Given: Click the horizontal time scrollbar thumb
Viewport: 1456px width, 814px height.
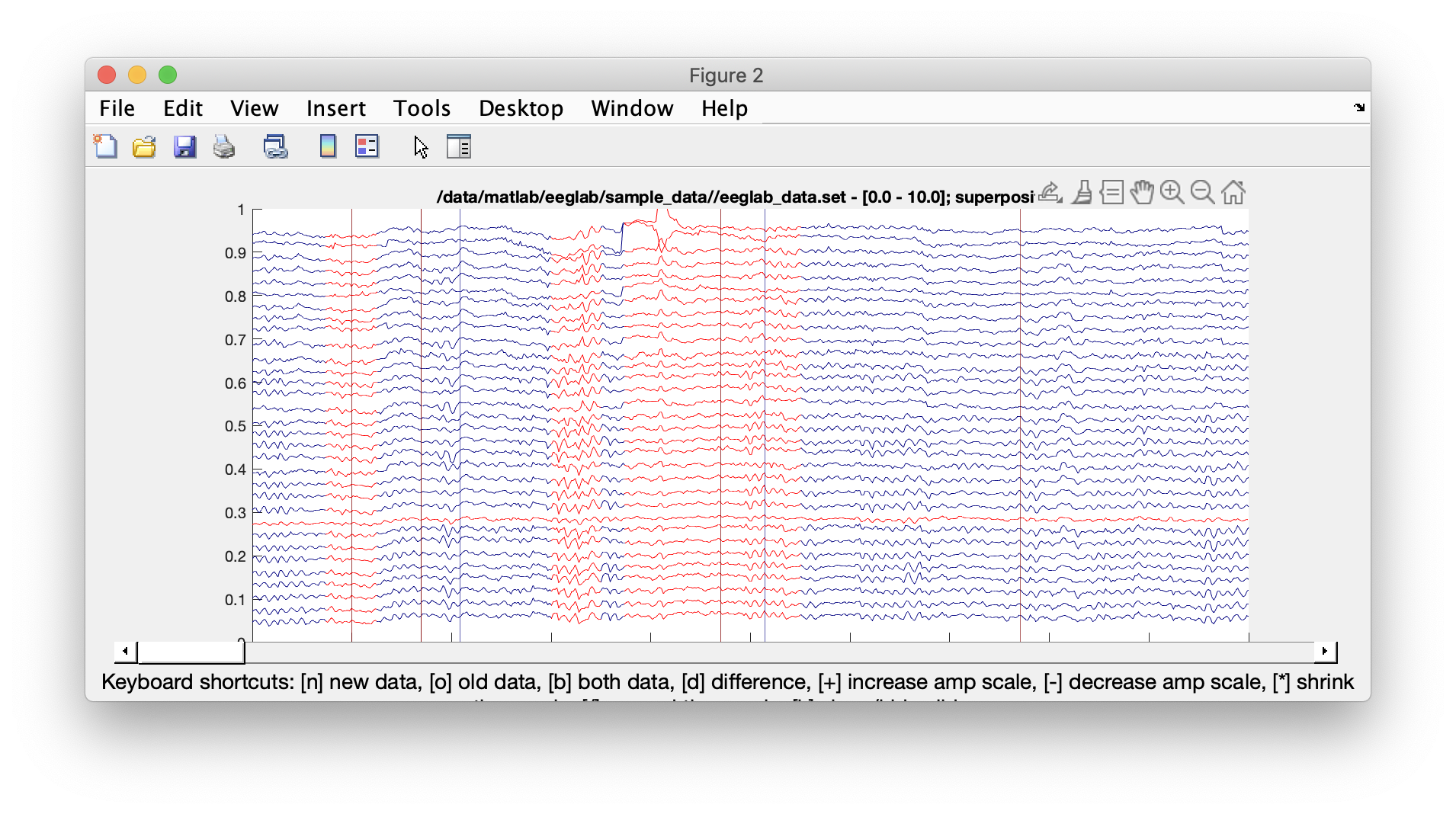Looking at the screenshot, I should point(191,652).
